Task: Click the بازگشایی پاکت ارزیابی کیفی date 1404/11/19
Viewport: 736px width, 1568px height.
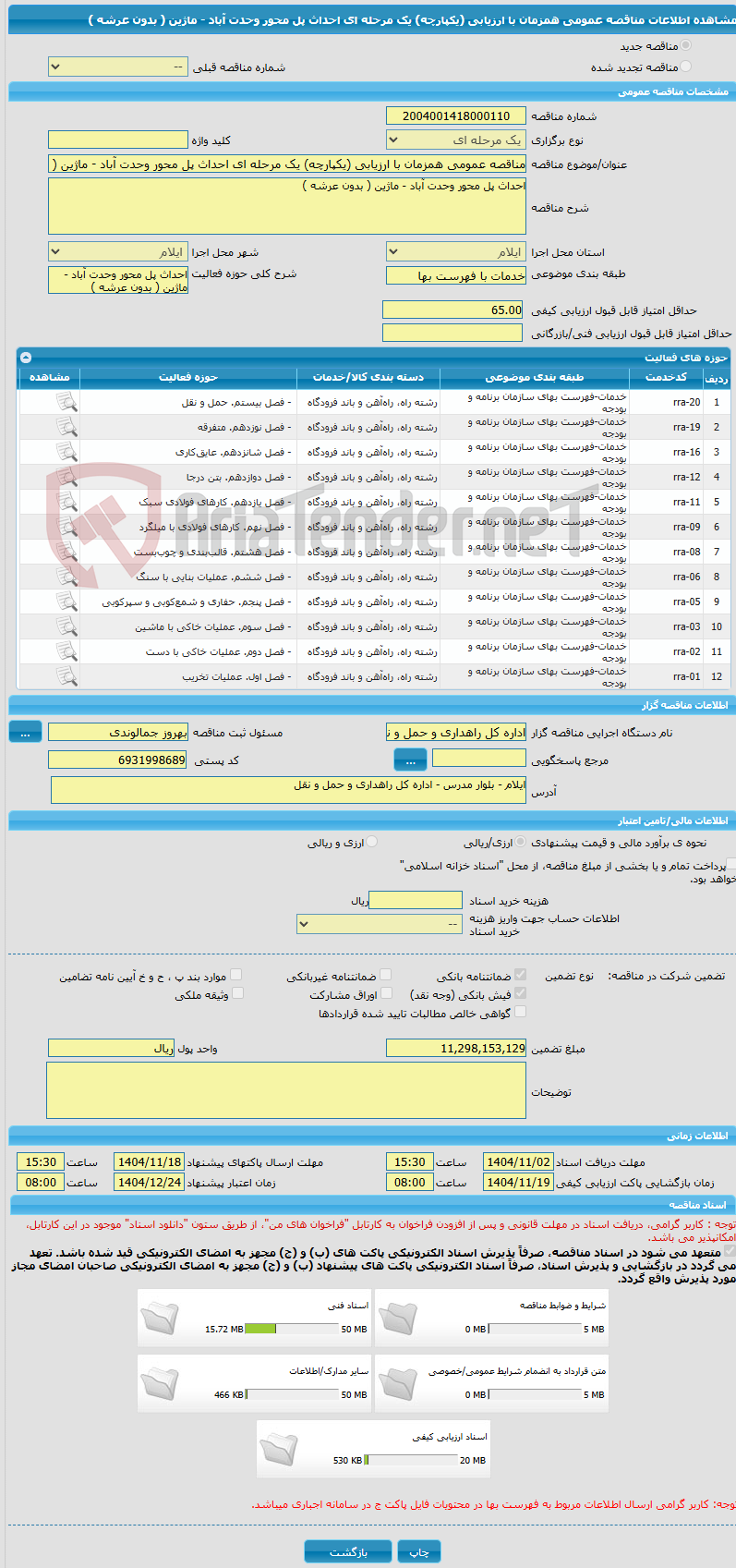Action: pos(518,1182)
